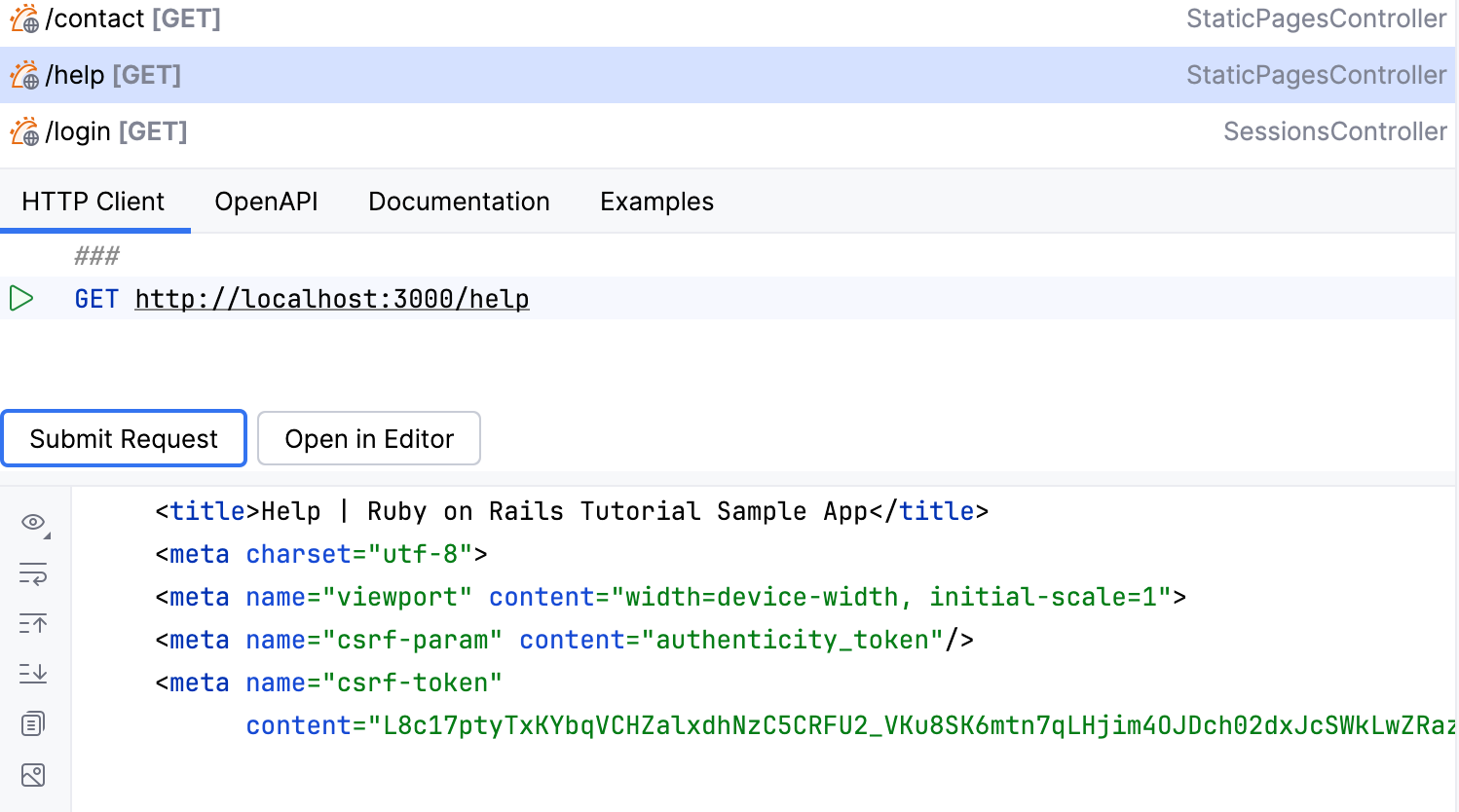
Task: Open image preview icon in response sidebar
Action: coord(33,775)
